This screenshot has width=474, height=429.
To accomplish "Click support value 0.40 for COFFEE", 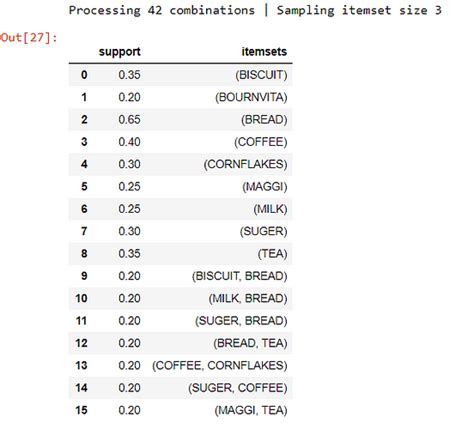I will tap(129, 142).
